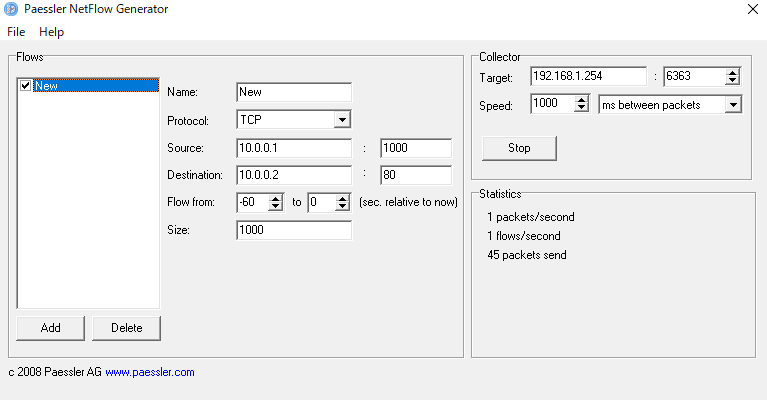Uncheck the New flow checkbox
This screenshot has width=767, height=400.
point(26,86)
